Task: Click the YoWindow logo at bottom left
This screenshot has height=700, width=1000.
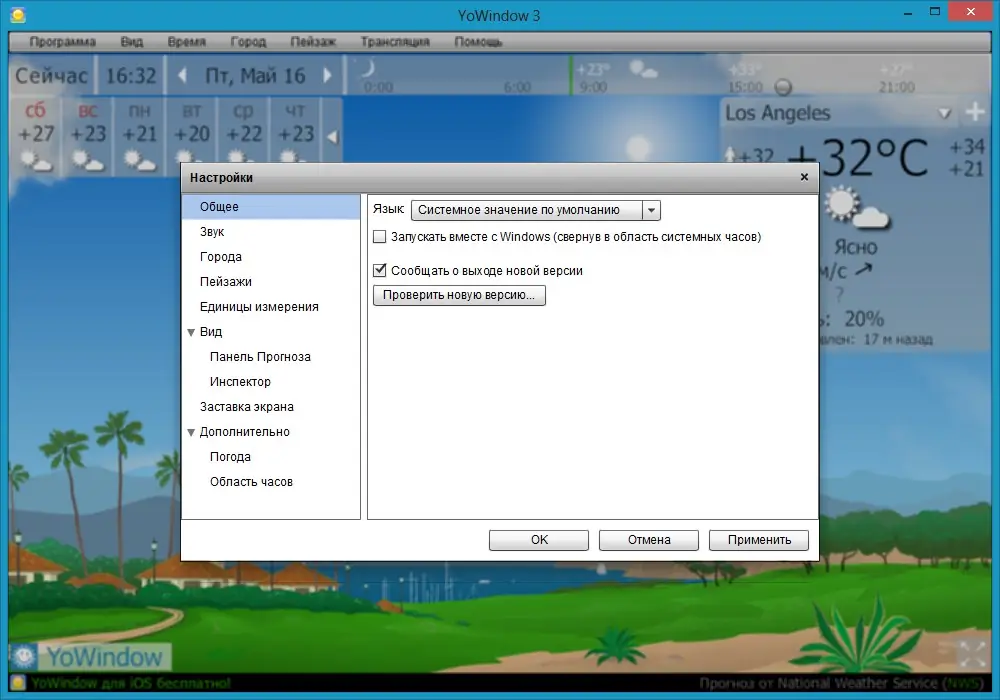Action: coord(90,657)
